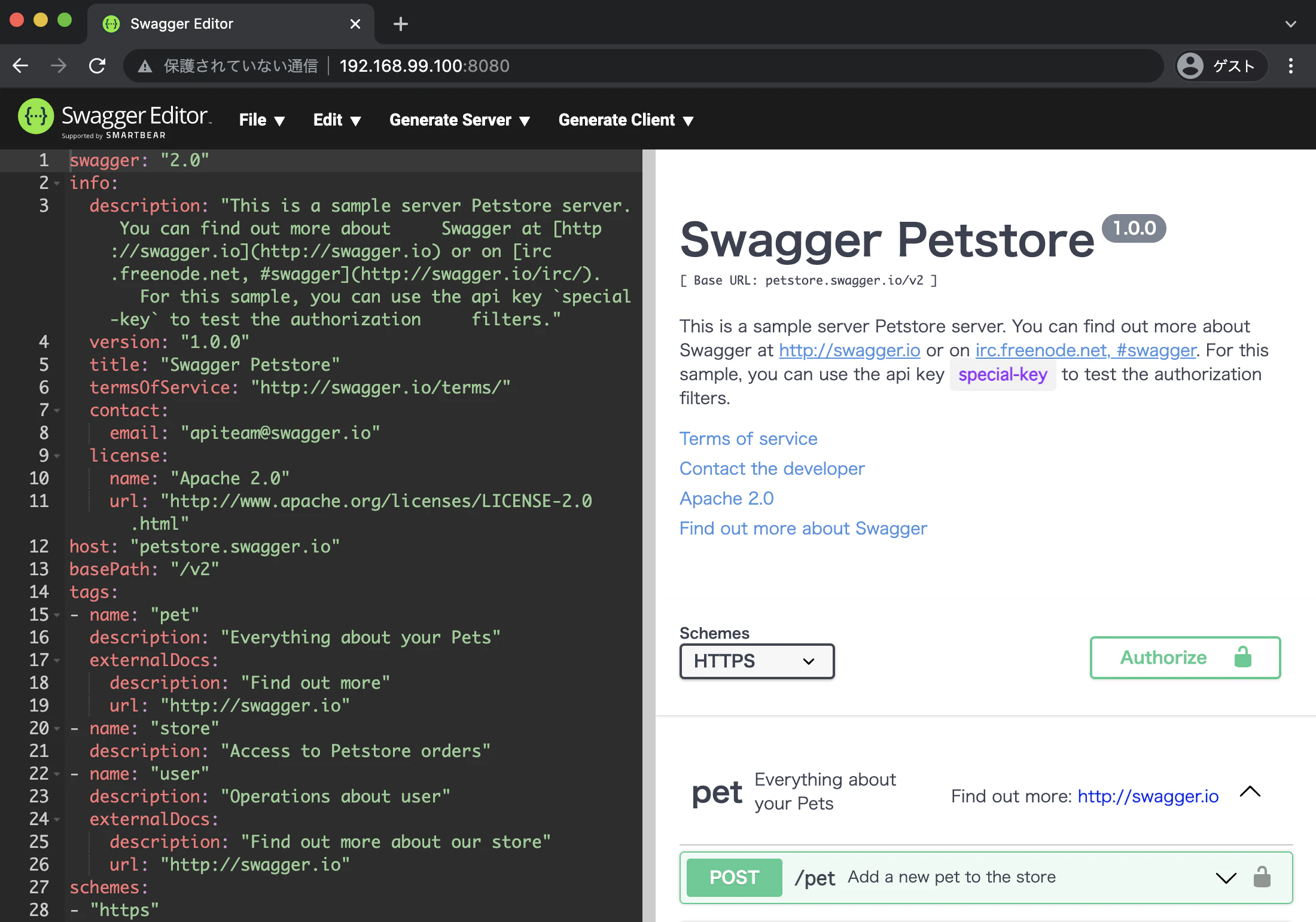Click the tab search chevron at top right
This screenshot has height=922, width=1316.
(x=1291, y=24)
